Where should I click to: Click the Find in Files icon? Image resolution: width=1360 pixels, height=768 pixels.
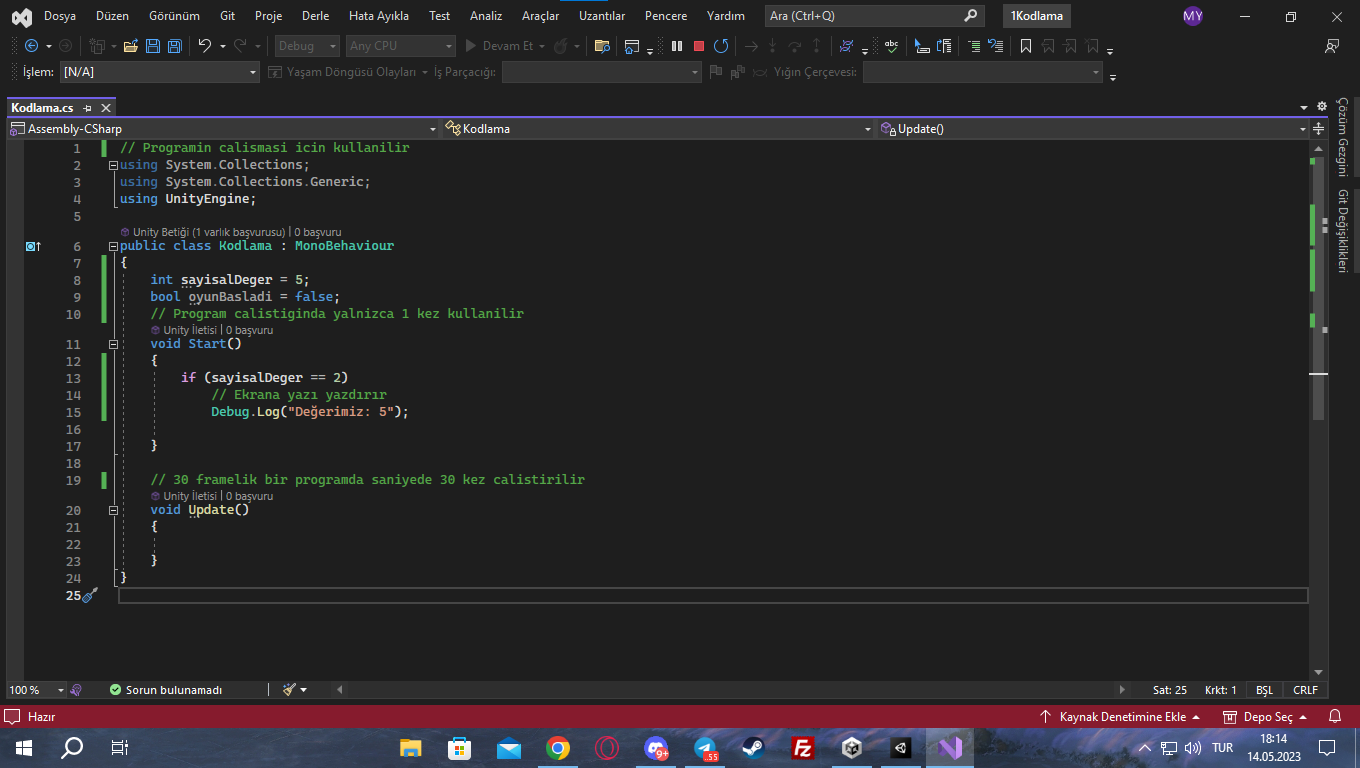click(601, 46)
